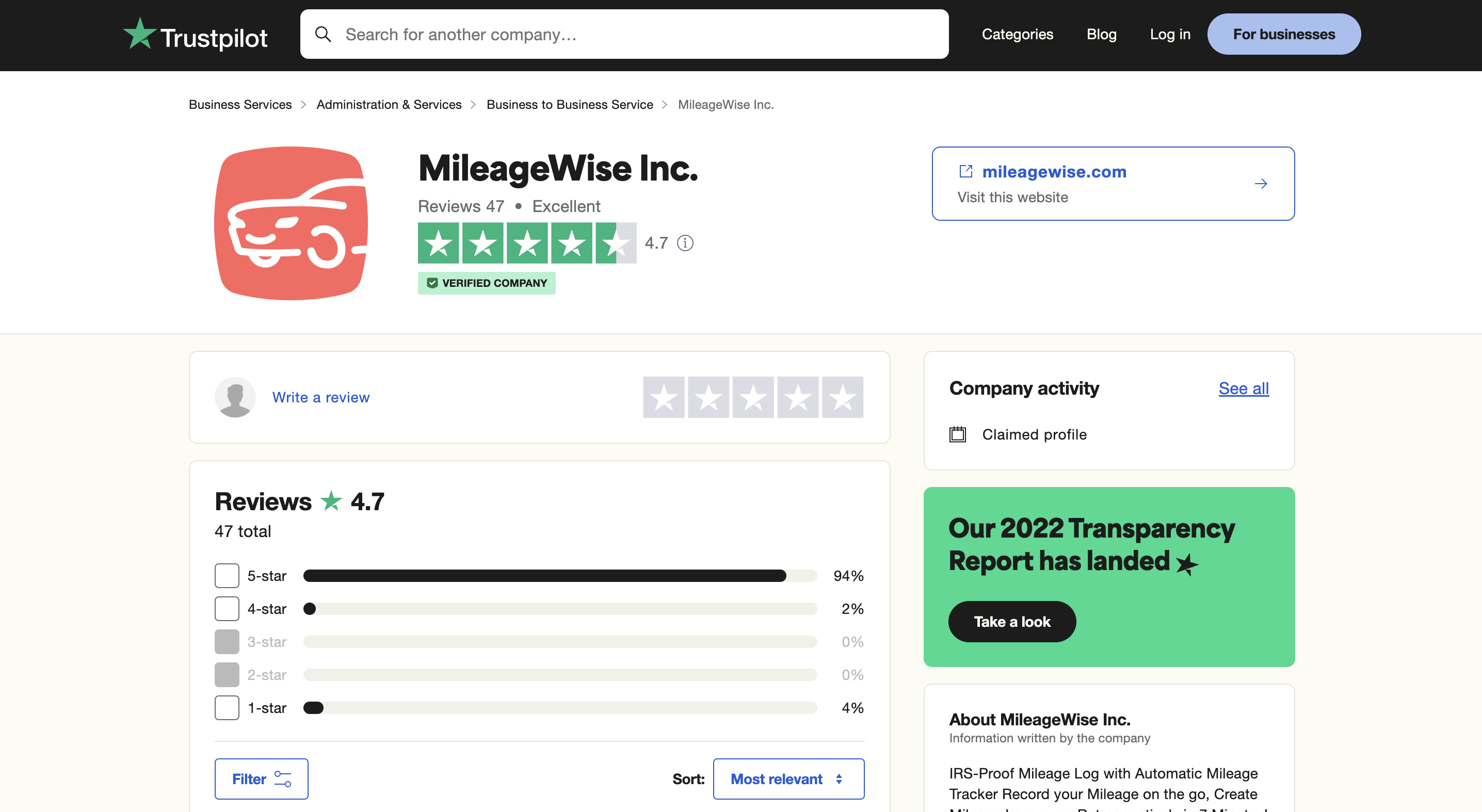Click the Claimed profile calendar icon
This screenshot has width=1482, height=812.
(x=957, y=434)
